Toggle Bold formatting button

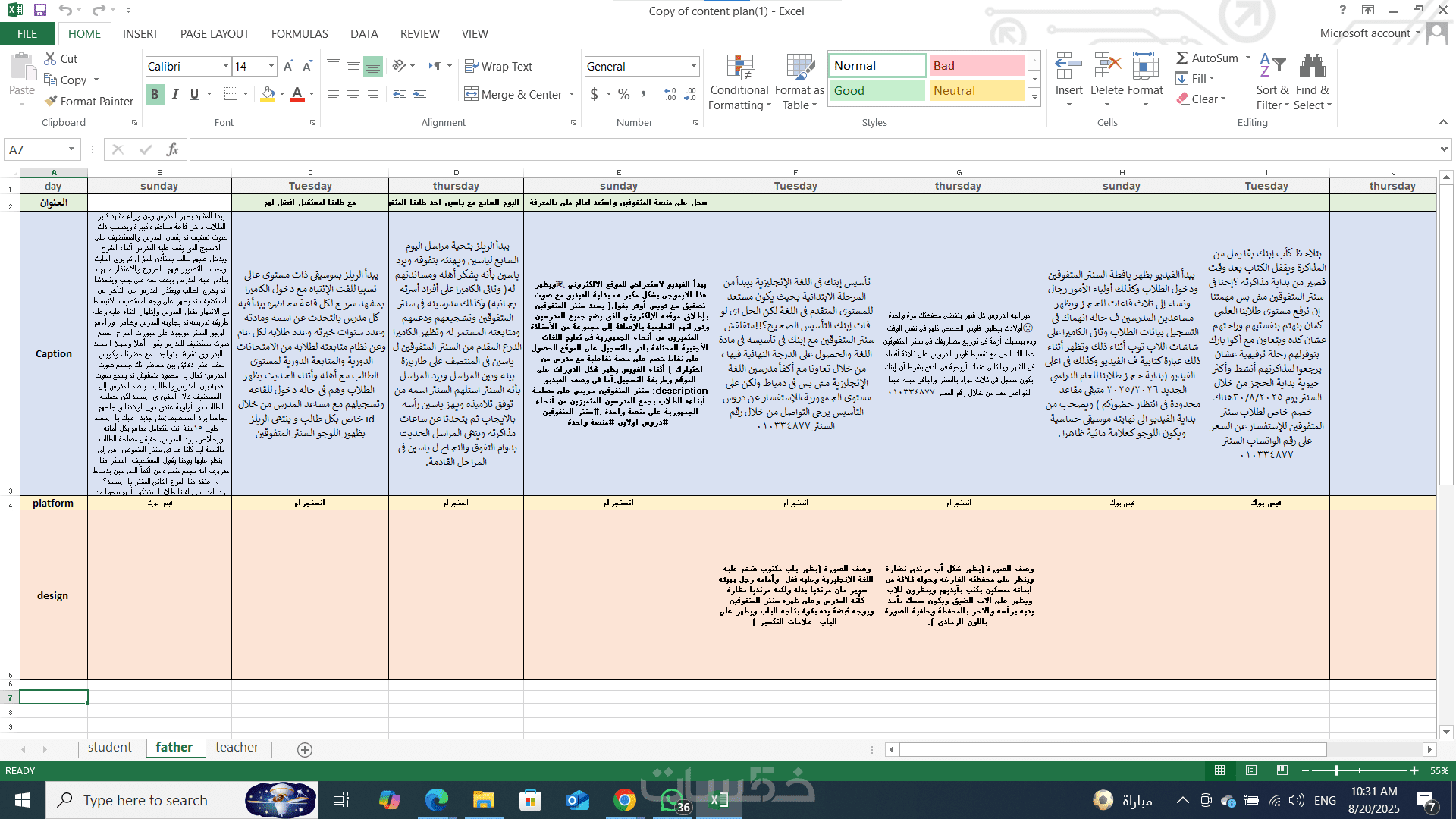point(155,94)
